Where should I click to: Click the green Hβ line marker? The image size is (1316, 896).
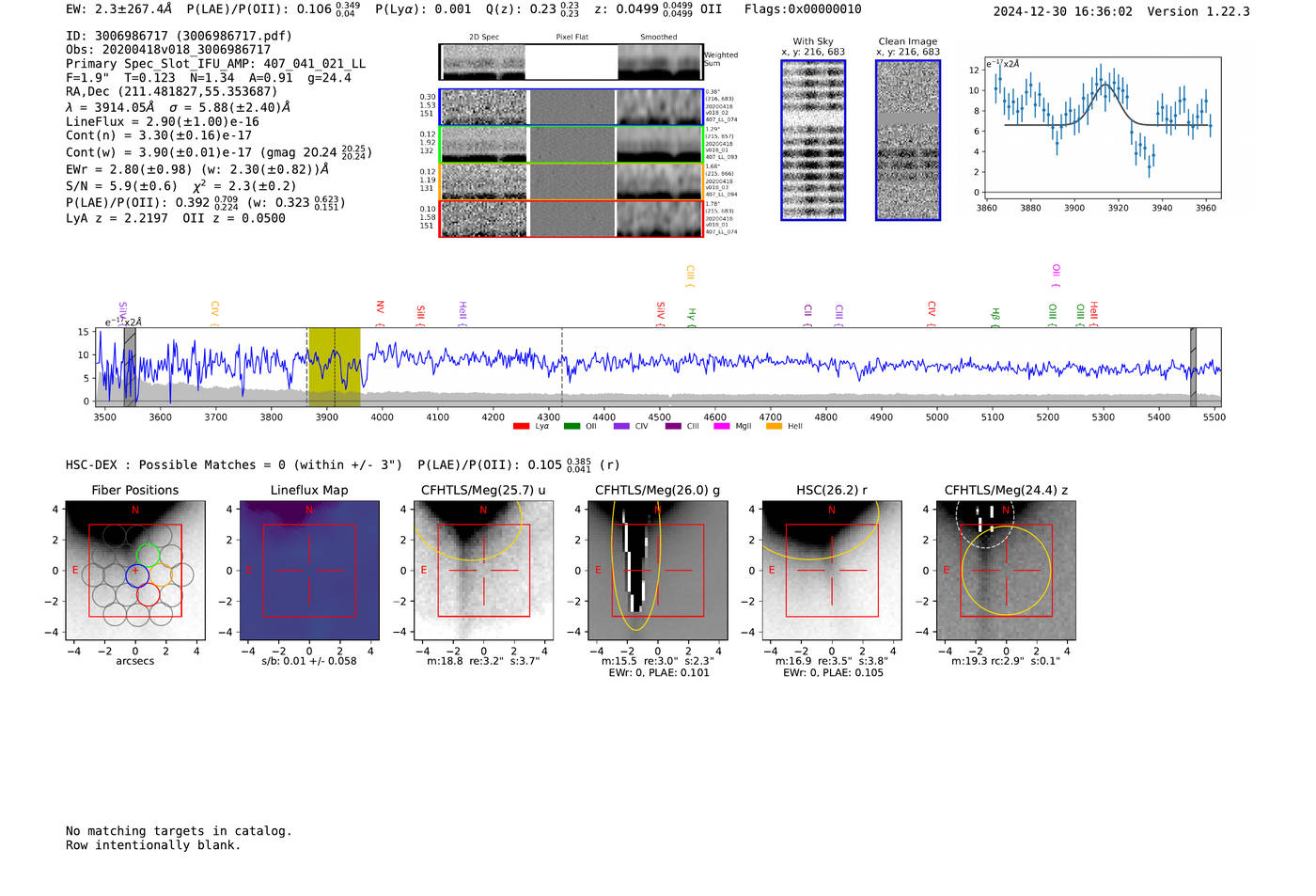pos(995,316)
